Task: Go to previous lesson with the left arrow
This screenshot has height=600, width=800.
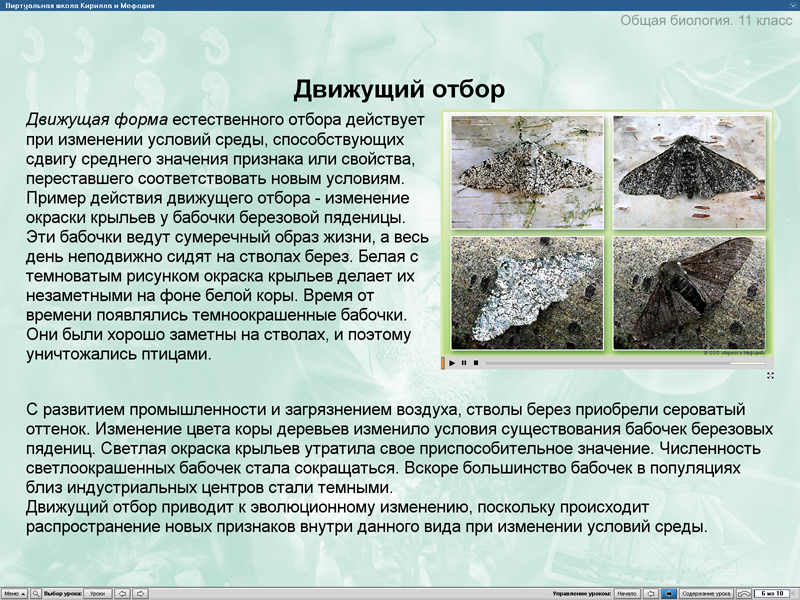Action: pyautogui.click(x=122, y=592)
